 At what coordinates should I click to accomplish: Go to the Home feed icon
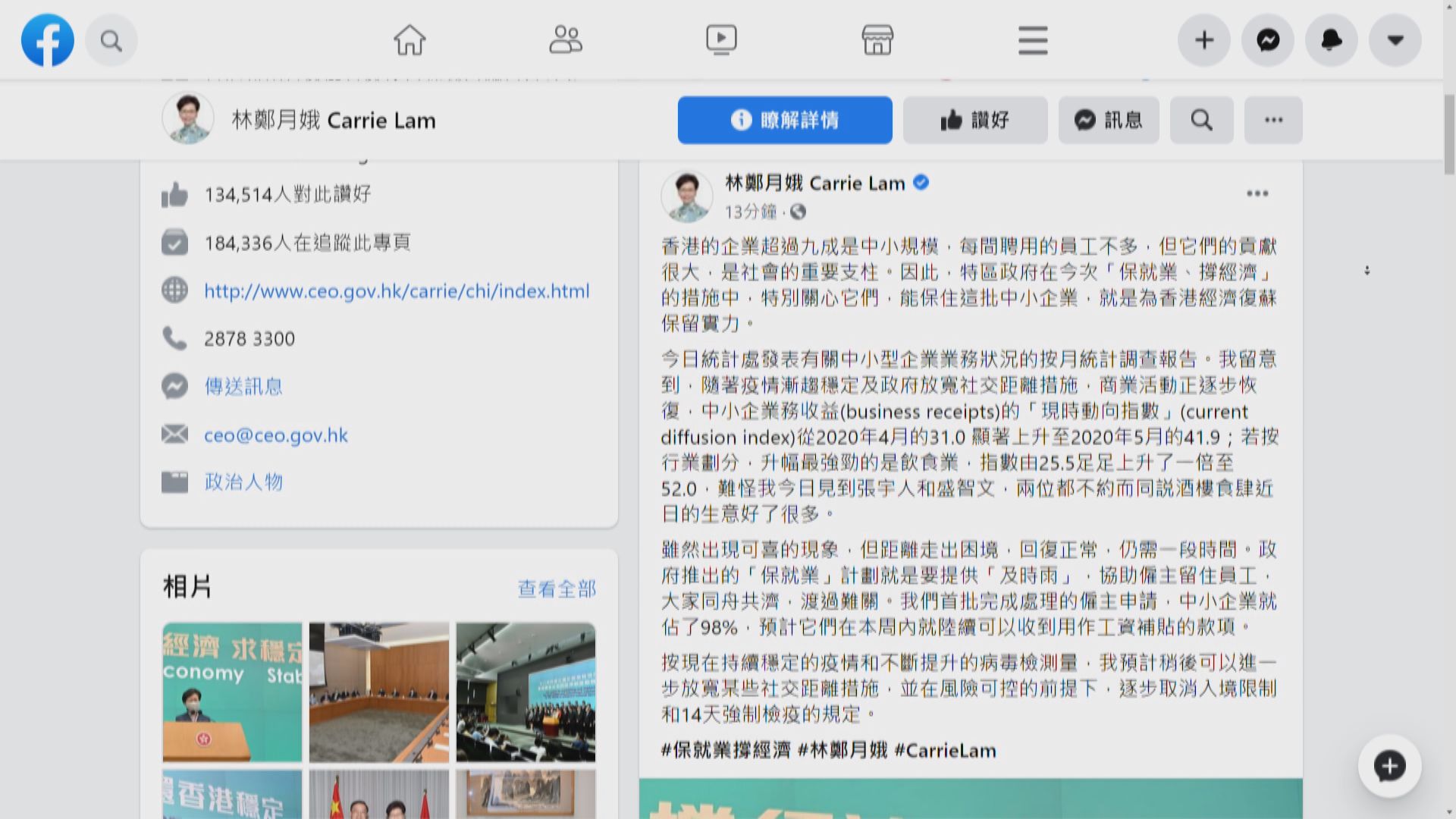(409, 40)
